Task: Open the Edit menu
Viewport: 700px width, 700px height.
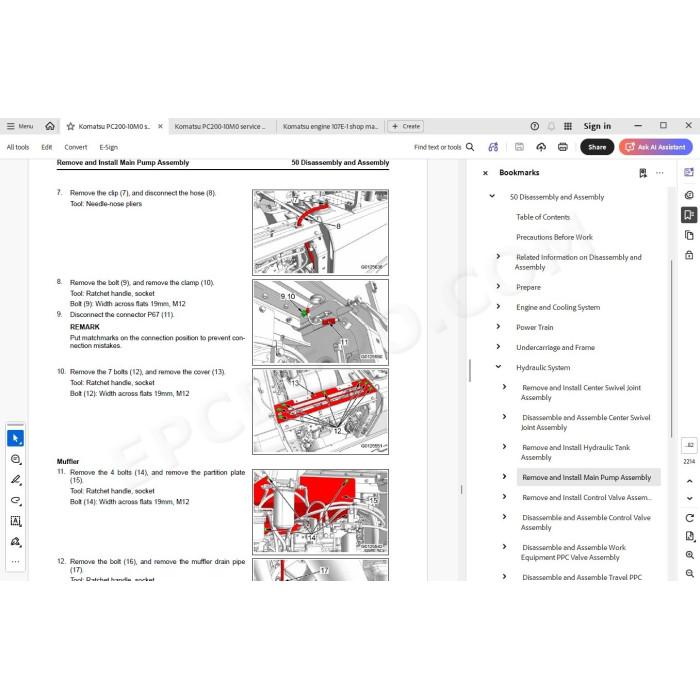Action: (46, 147)
